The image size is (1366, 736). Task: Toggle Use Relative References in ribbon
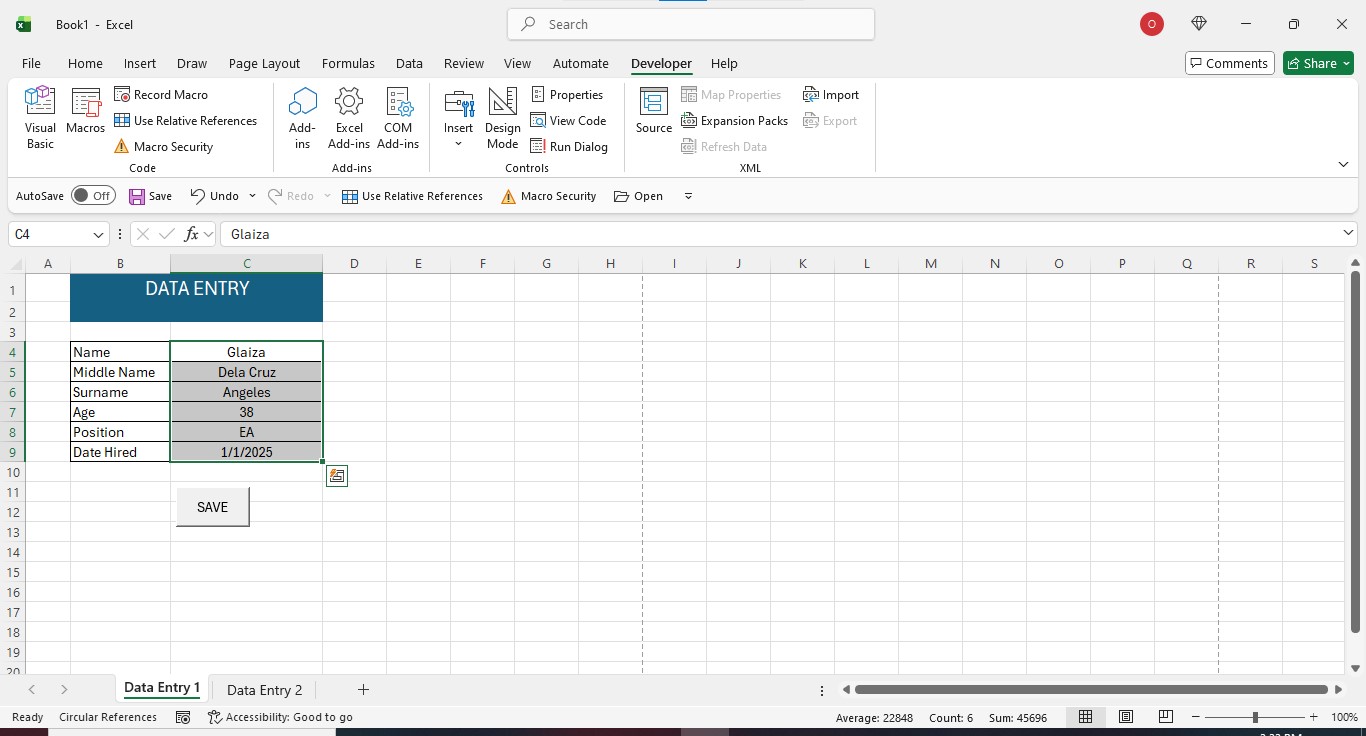(185, 121)
